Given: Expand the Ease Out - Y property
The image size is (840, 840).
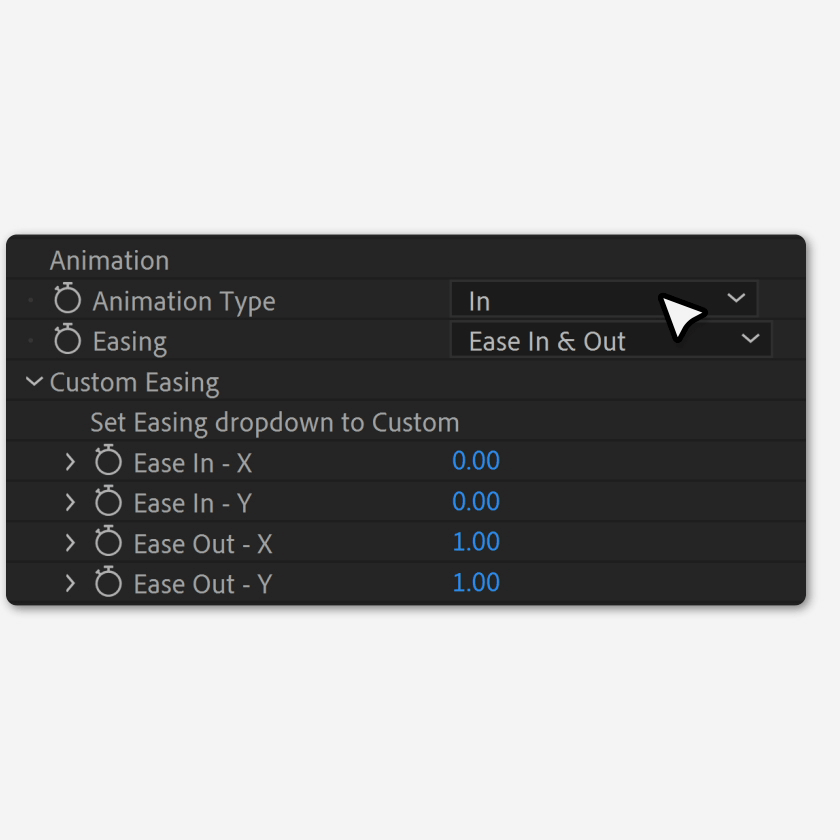Looking at the screenshot, I should click(x=70, y=583).
